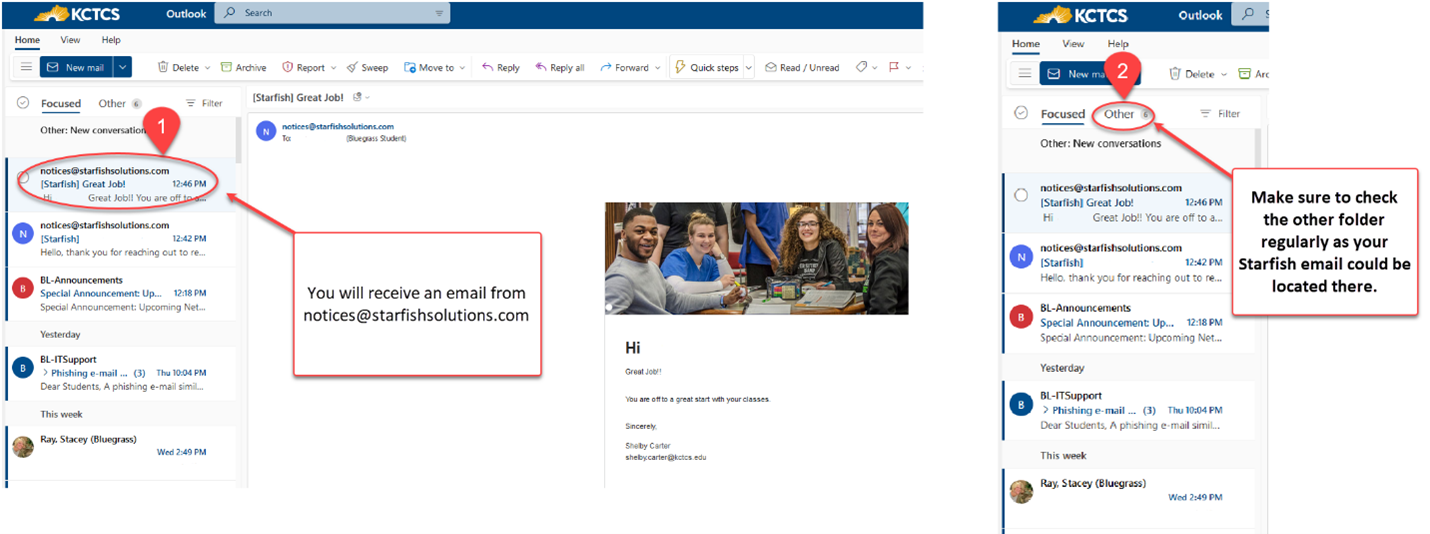
Task: Open Filter in the left screenshot's message list
Action: [x=204, y=103]
